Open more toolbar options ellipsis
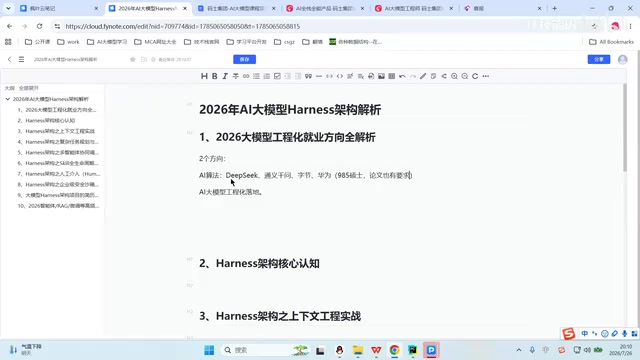This screenshot has width=640, height=360. tap(485, 76)
